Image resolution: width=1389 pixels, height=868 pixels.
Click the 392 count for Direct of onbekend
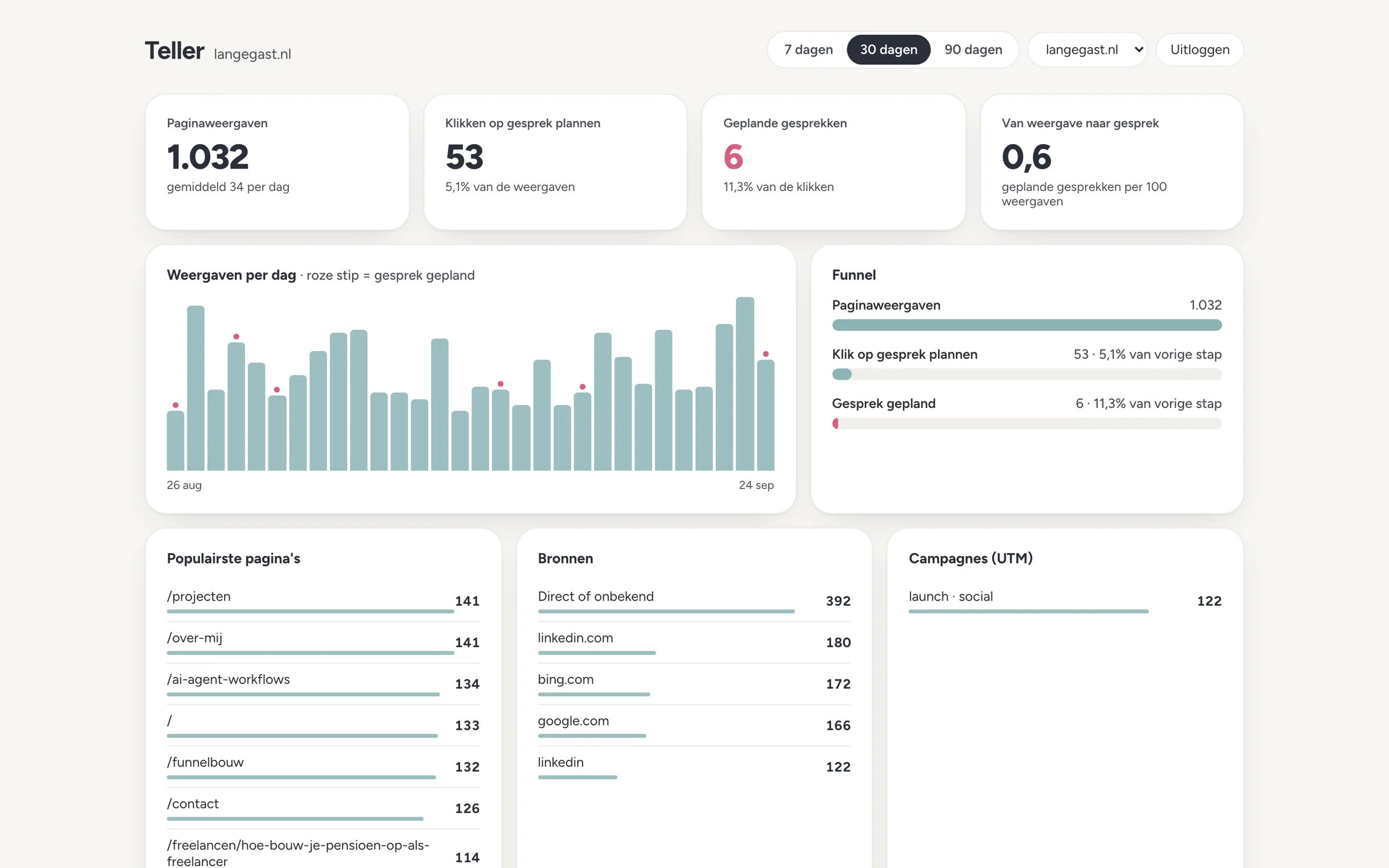[x=838, y=601]
